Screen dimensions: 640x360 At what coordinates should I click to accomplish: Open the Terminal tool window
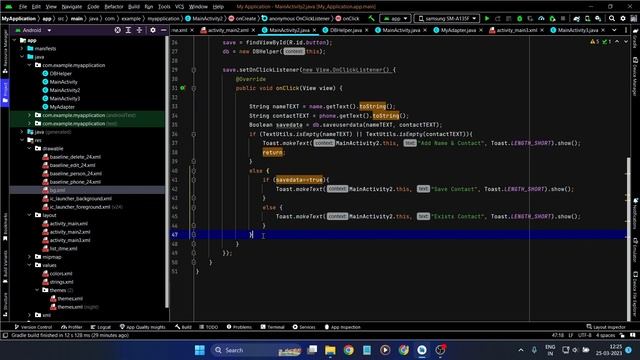click(272, 327)
